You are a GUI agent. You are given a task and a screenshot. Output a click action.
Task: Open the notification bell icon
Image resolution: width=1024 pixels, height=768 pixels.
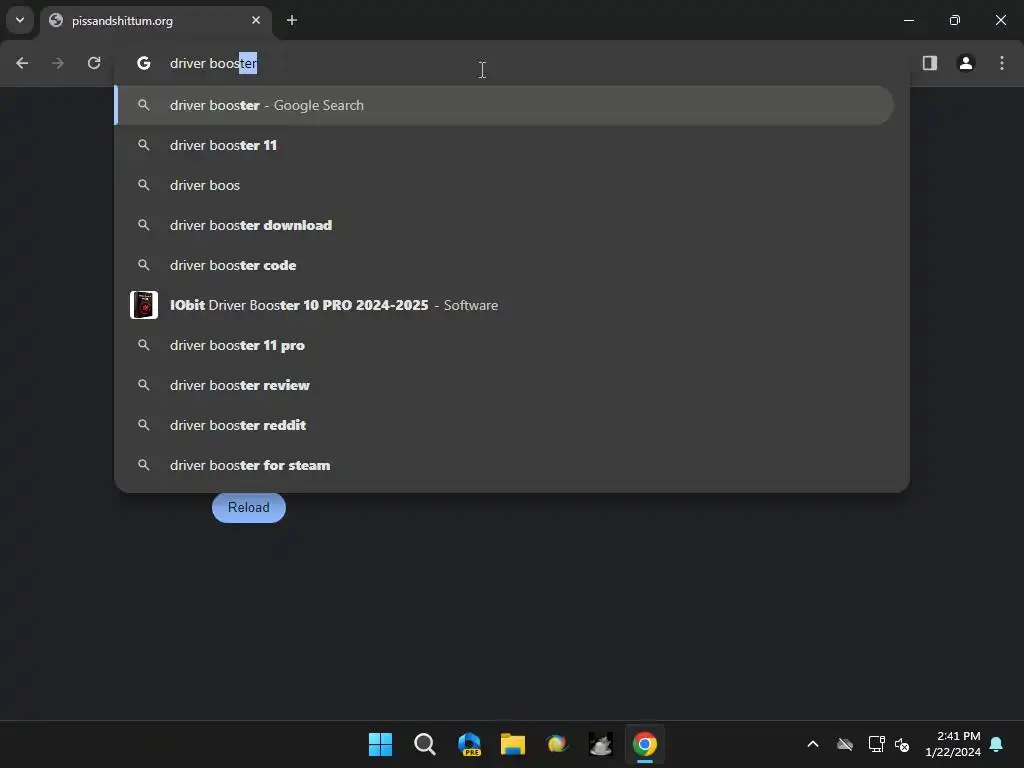(x=997, y=744)
